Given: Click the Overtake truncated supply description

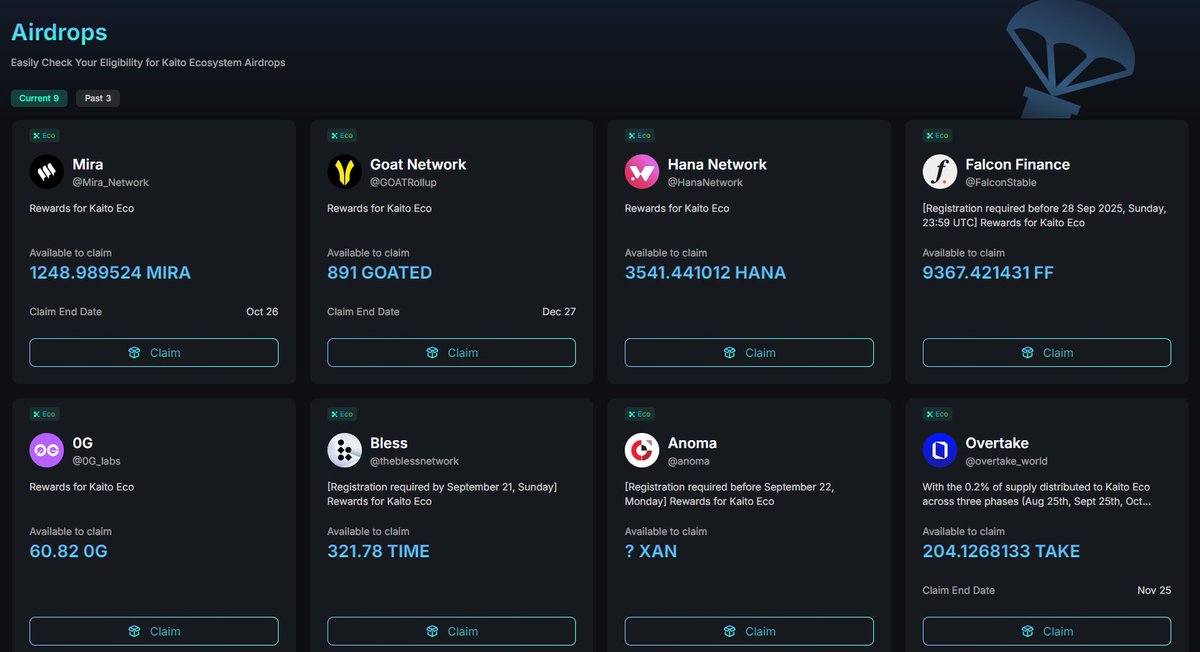Looking at the screenshot, I should pos(1037,494).
